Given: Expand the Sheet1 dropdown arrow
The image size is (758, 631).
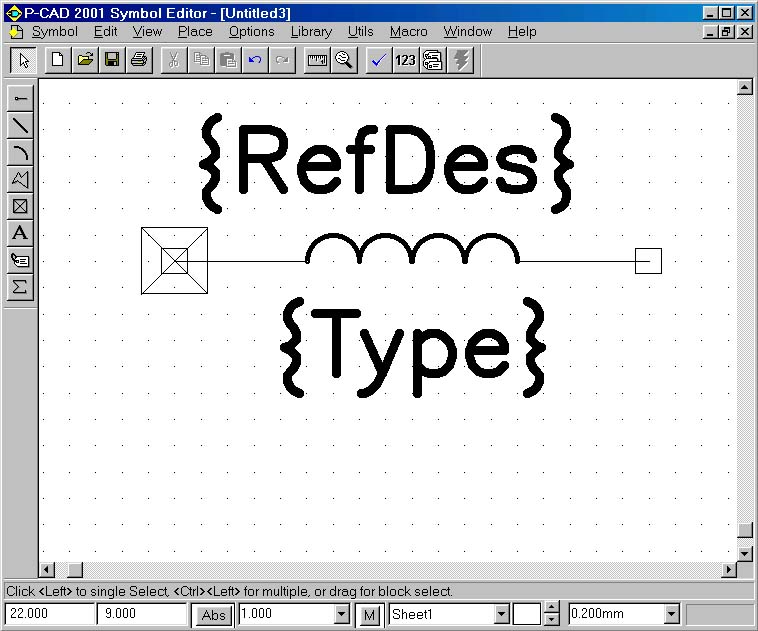Looking at the screenshot, I should click(x=502, y=614).
